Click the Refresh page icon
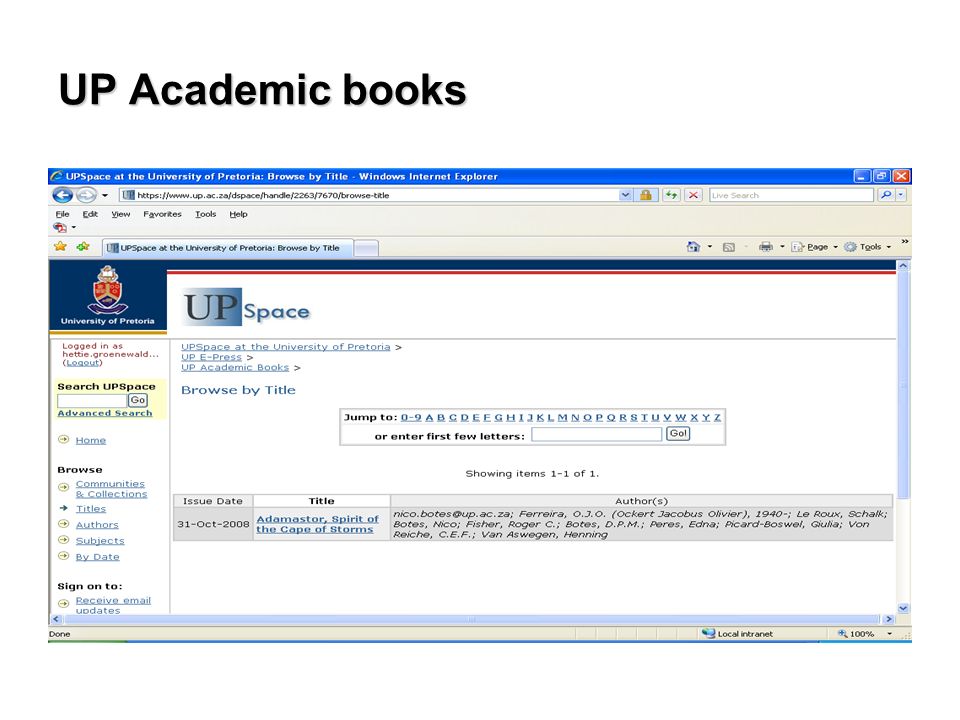The image size is (960, 720). click(672, 195)
